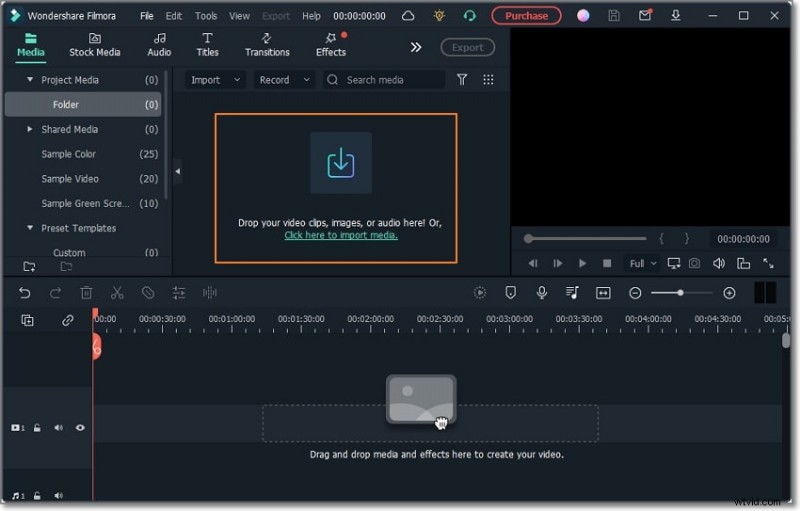The width and height of the screenshot is (800, 511).
Task: Collapse Project Media tree
Action: pos(30,80)
